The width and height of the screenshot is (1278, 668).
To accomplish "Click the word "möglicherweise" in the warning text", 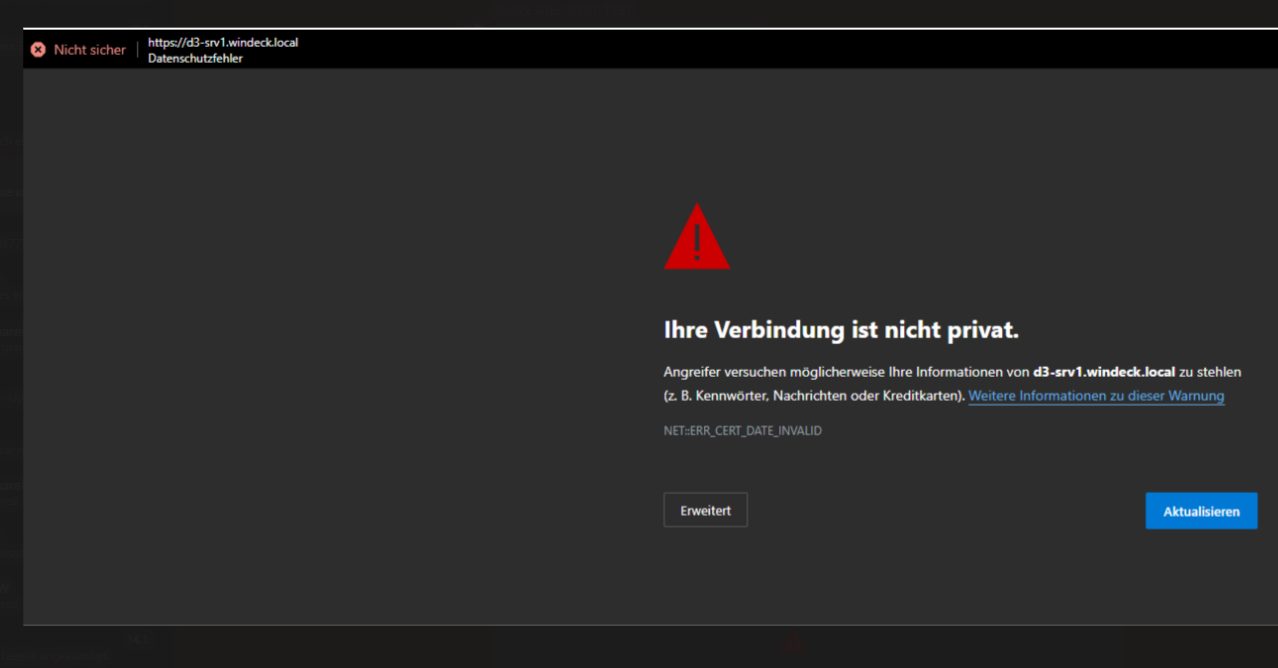I will pos(838,372).
